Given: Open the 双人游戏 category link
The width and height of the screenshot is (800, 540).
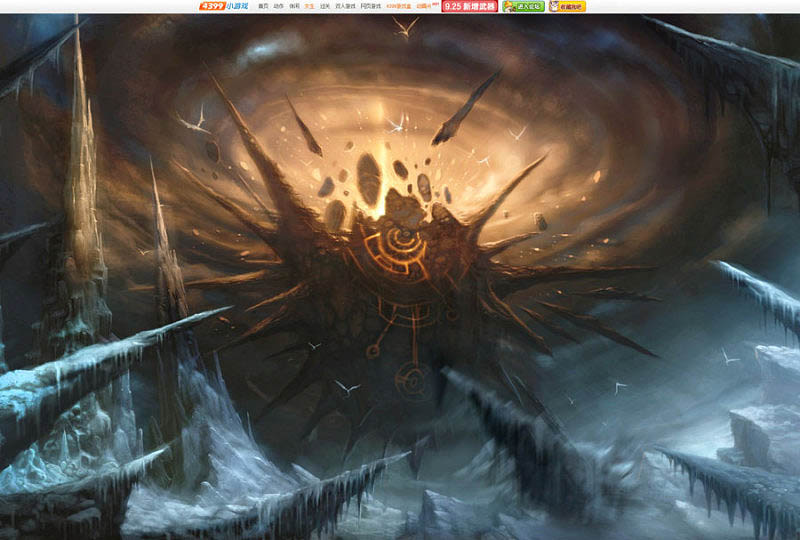Looking at the screenshot, I should point(345,6).
